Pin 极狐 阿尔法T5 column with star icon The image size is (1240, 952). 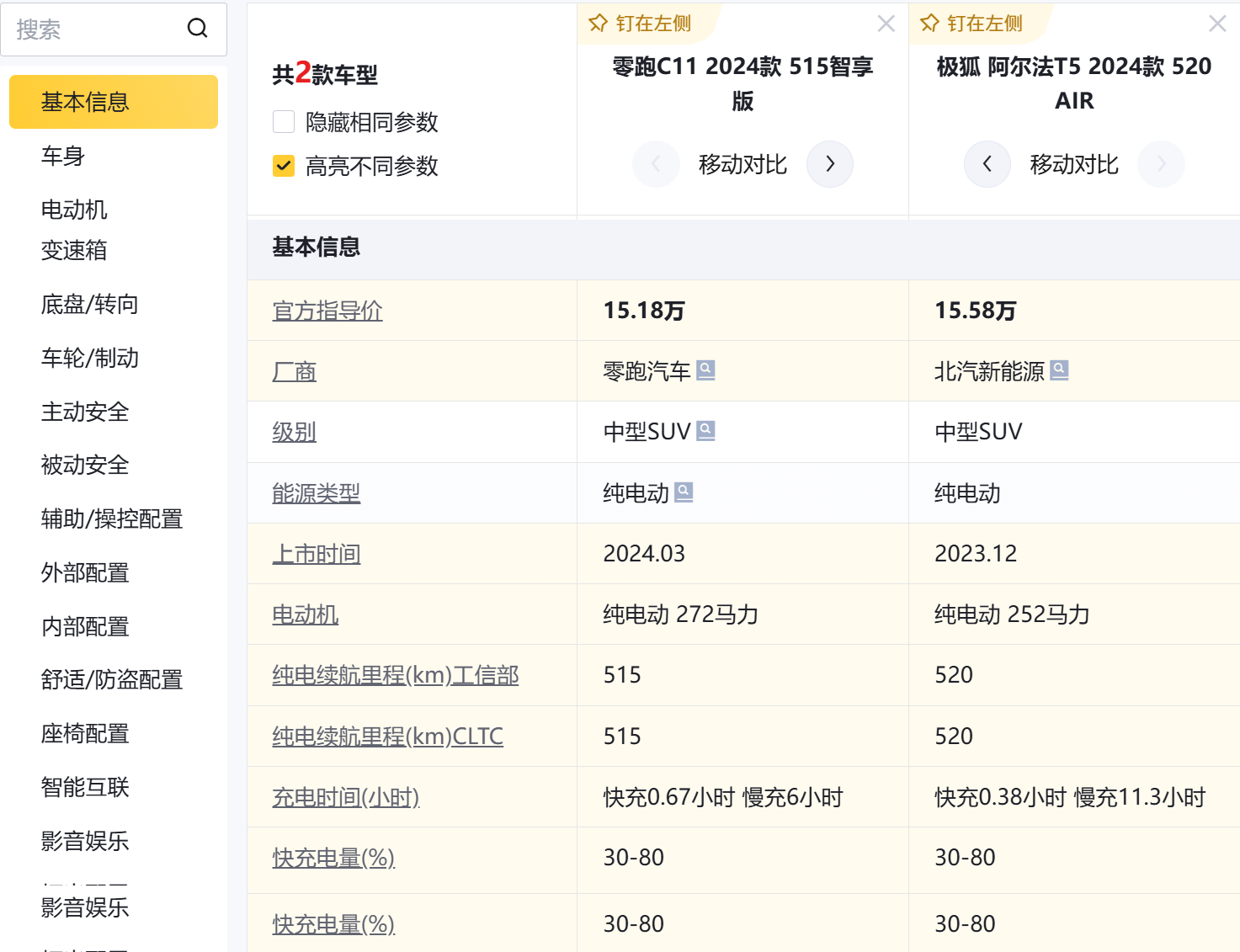929,24
